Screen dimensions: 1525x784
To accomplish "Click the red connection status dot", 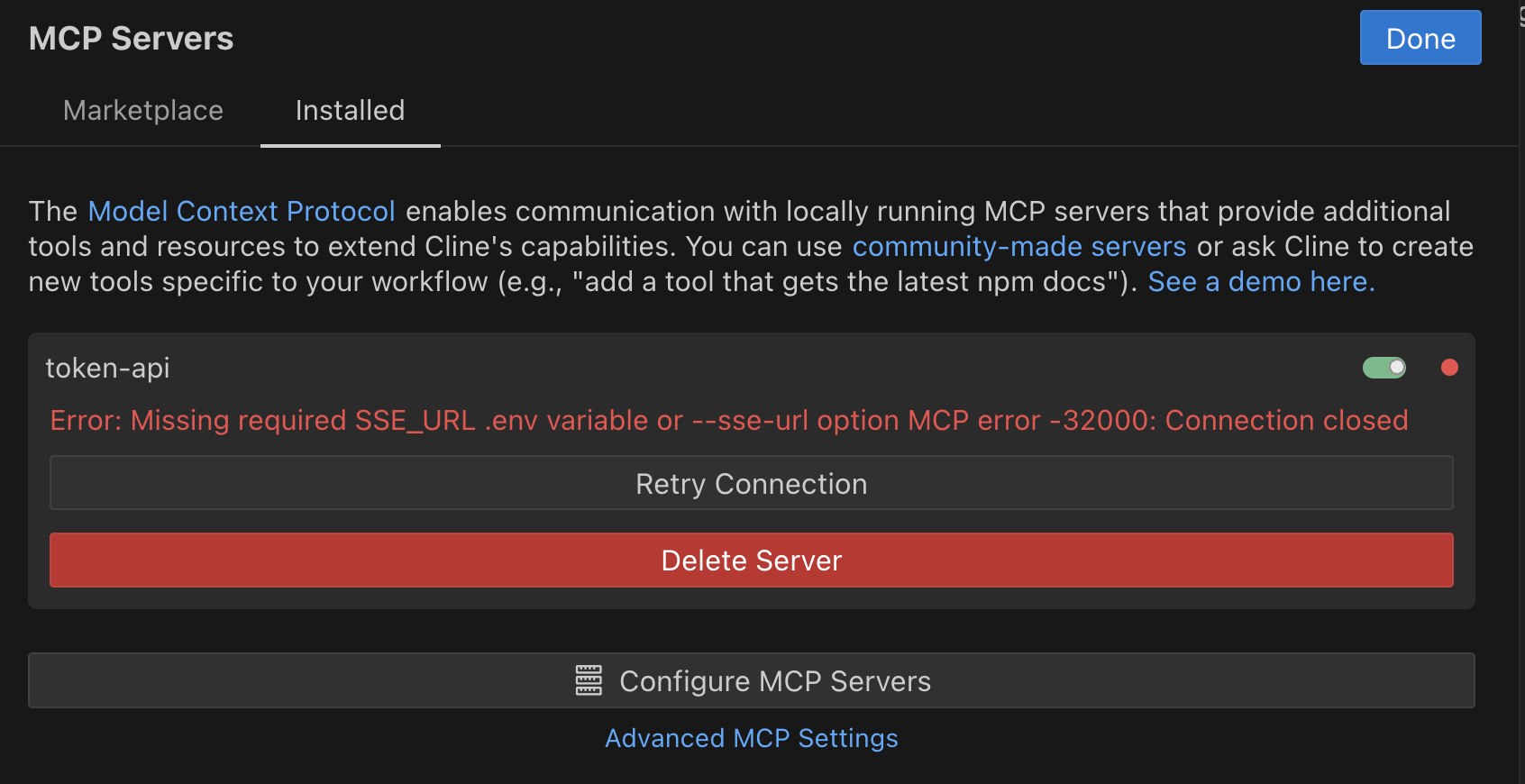I will pyautogui.click(x=1449, y=368).
